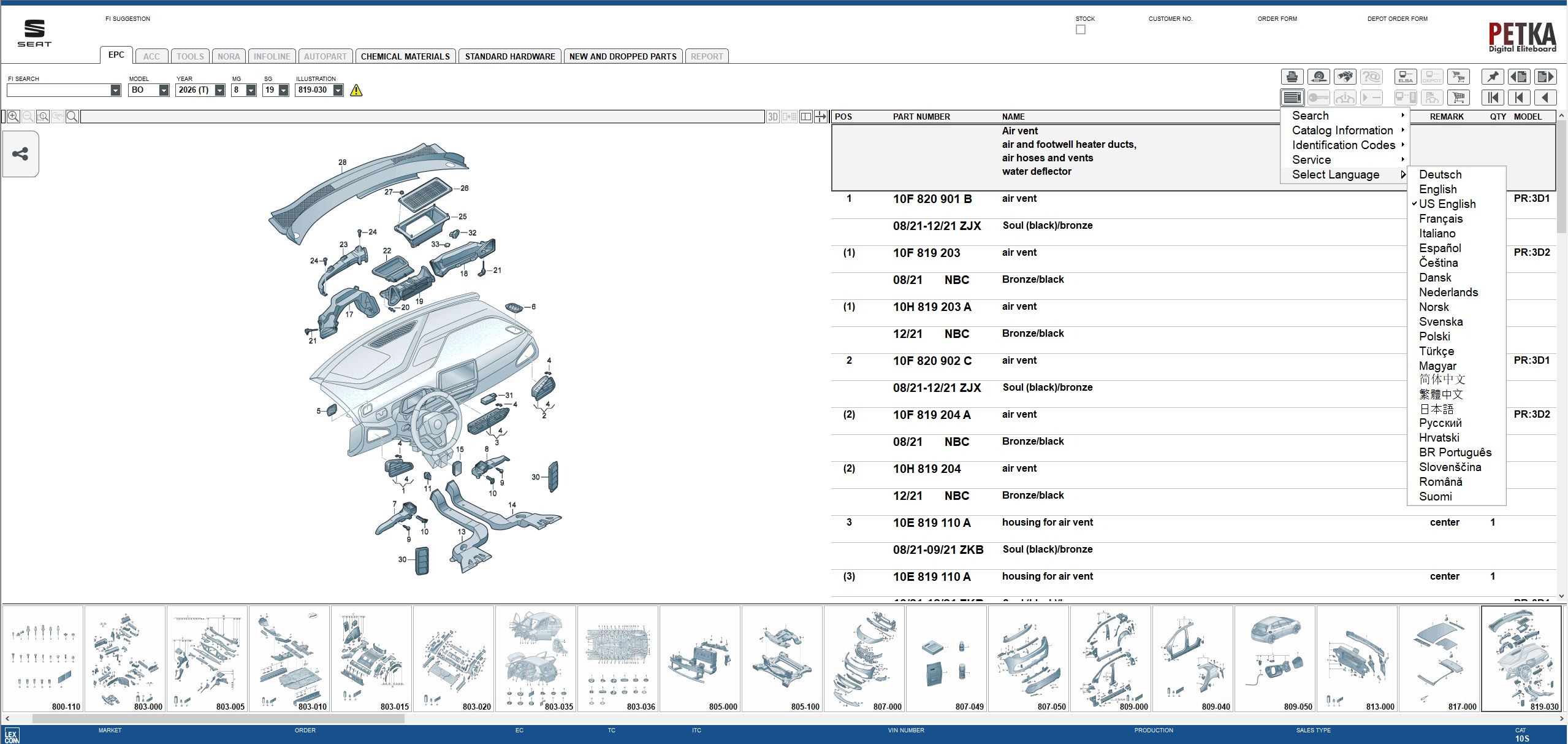The height and width of the screenshot is (744, 1568).
Task: Click the yellow warning triangle icon
Action: (x=356, y=91)
